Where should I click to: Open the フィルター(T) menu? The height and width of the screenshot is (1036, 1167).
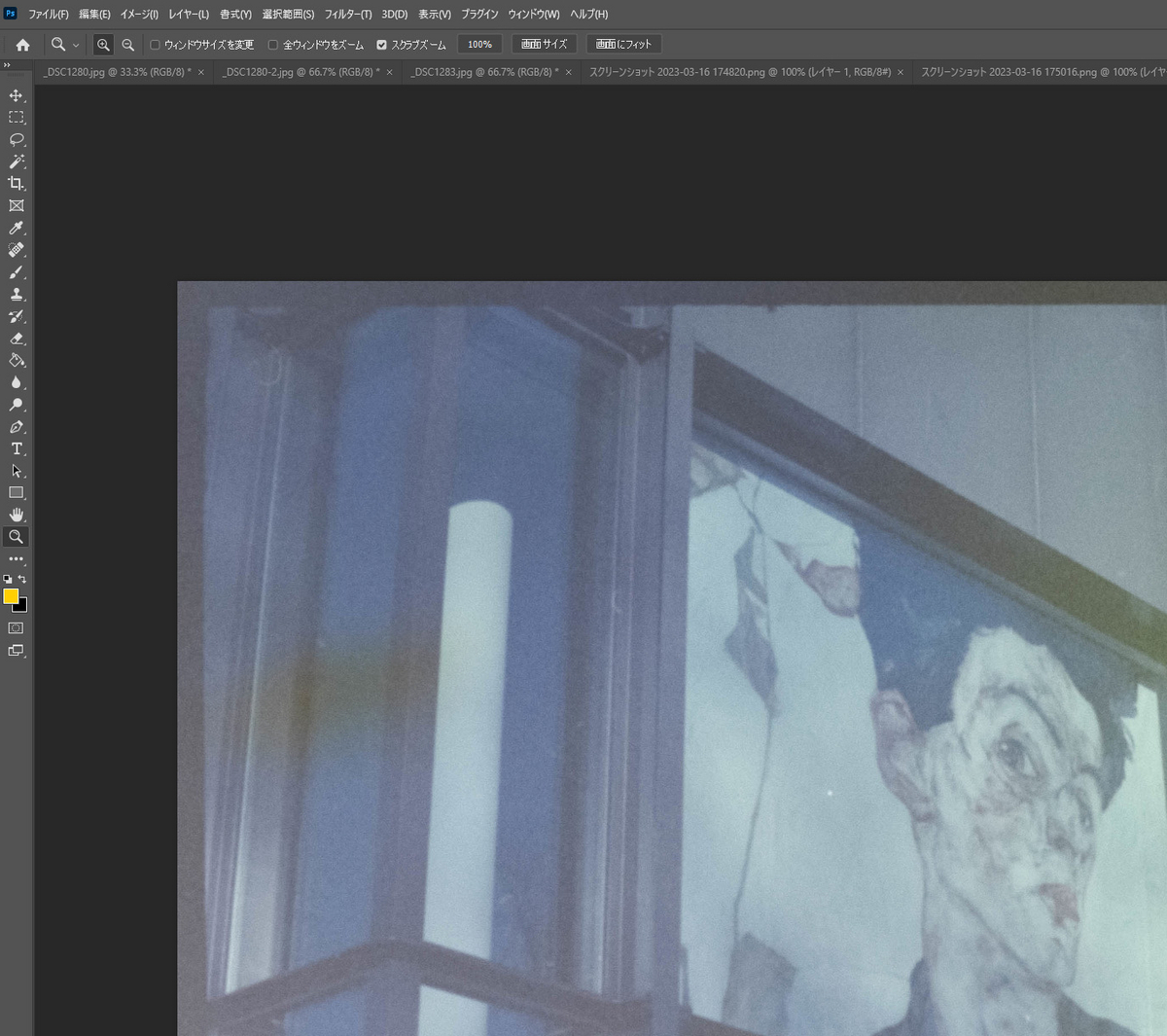[348, 15]
